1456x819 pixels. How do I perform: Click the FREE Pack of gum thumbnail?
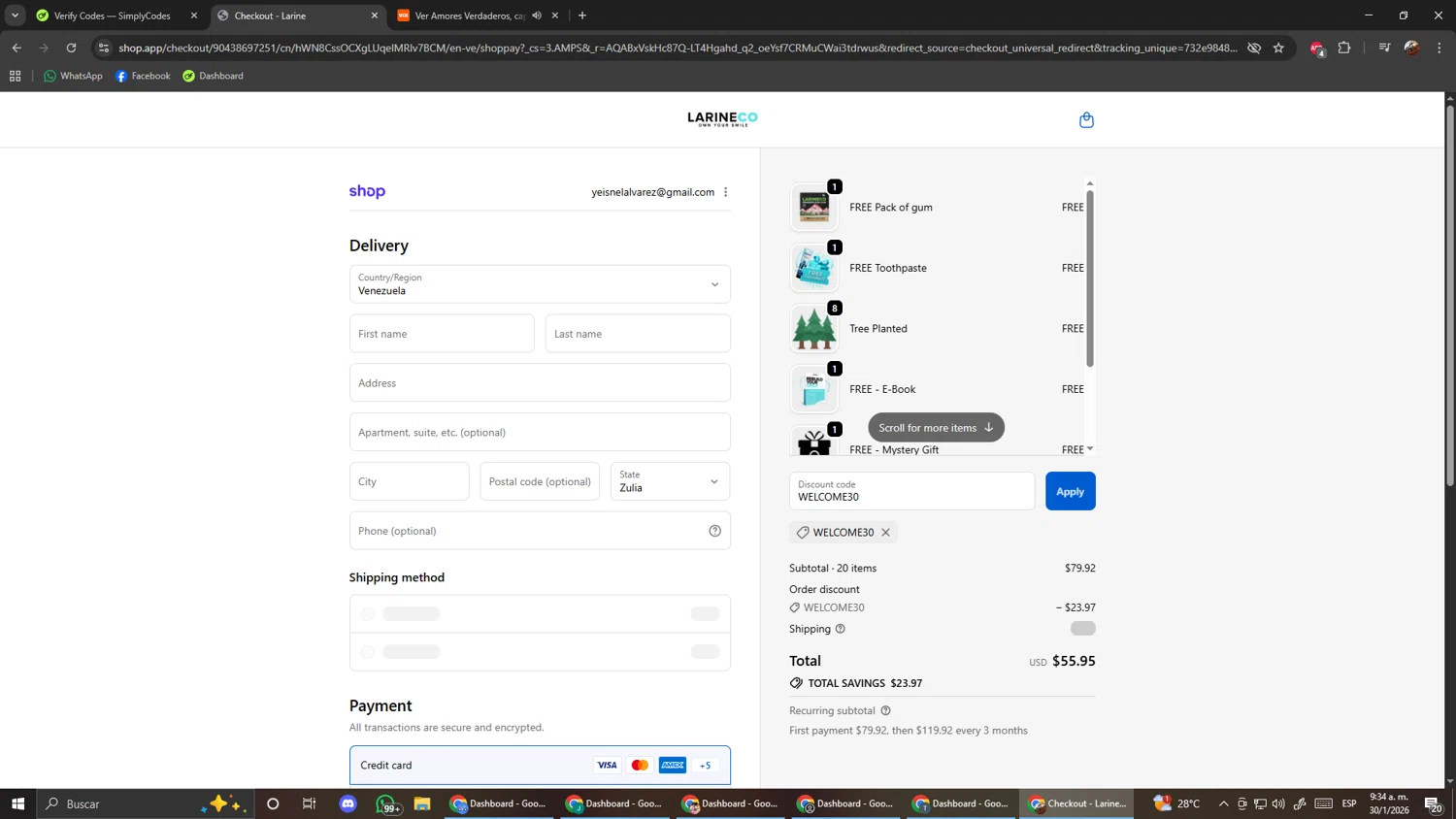coord(813,207)
